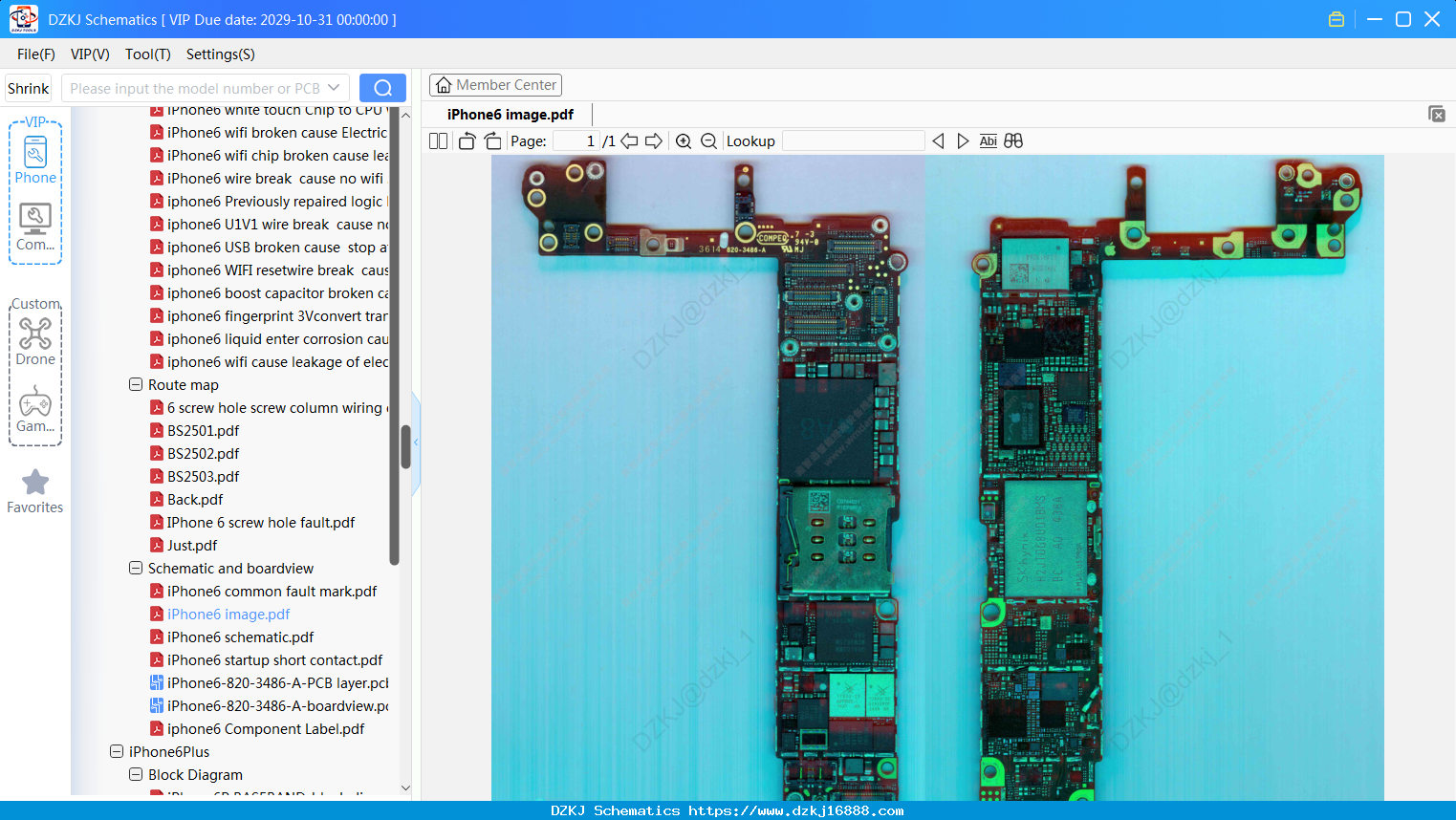Open the Computer category in sidebar

click(x=35, y=227)
